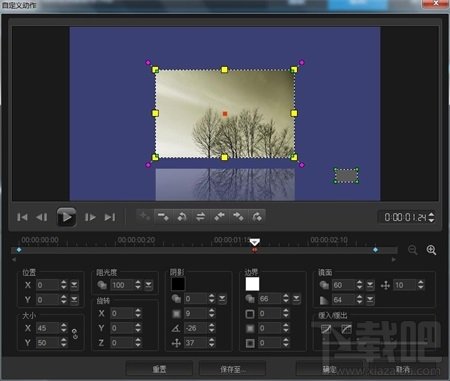Click the Reset button
Screen dimensions: 450x381
point(159,369)
